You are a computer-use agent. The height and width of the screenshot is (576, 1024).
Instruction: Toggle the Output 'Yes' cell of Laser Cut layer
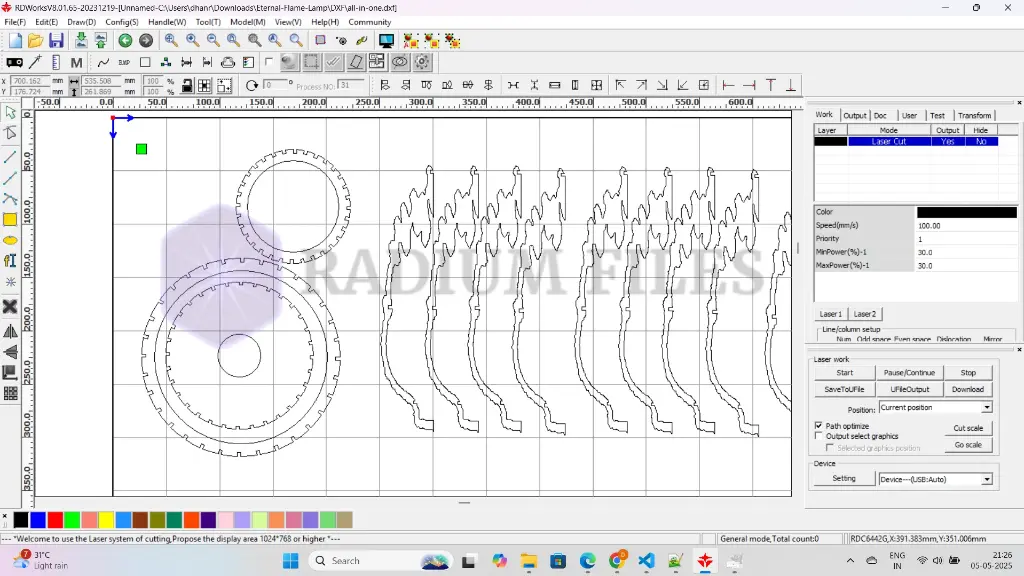[948, 141]
